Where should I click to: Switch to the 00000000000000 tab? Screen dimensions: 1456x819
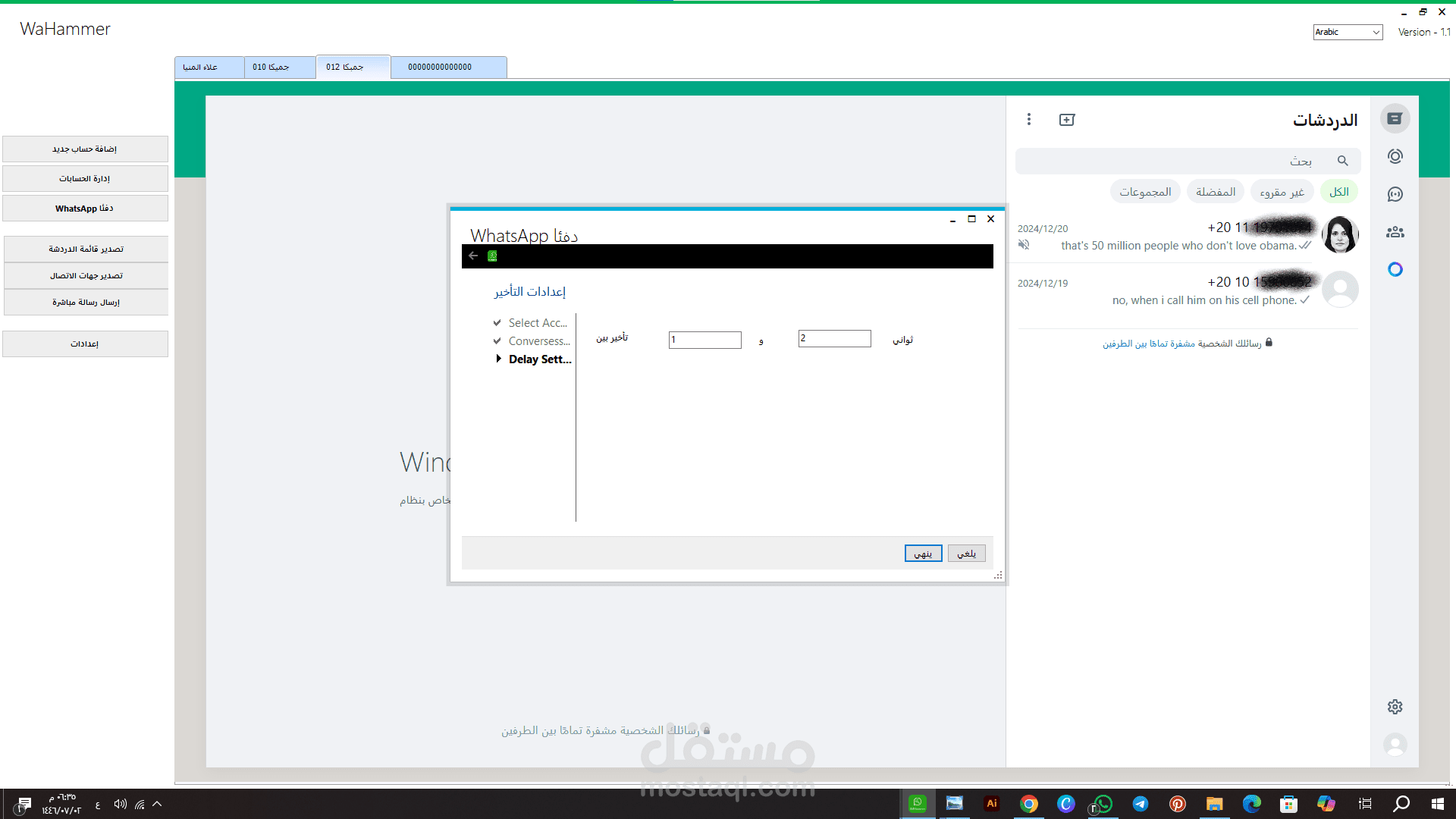448,67
